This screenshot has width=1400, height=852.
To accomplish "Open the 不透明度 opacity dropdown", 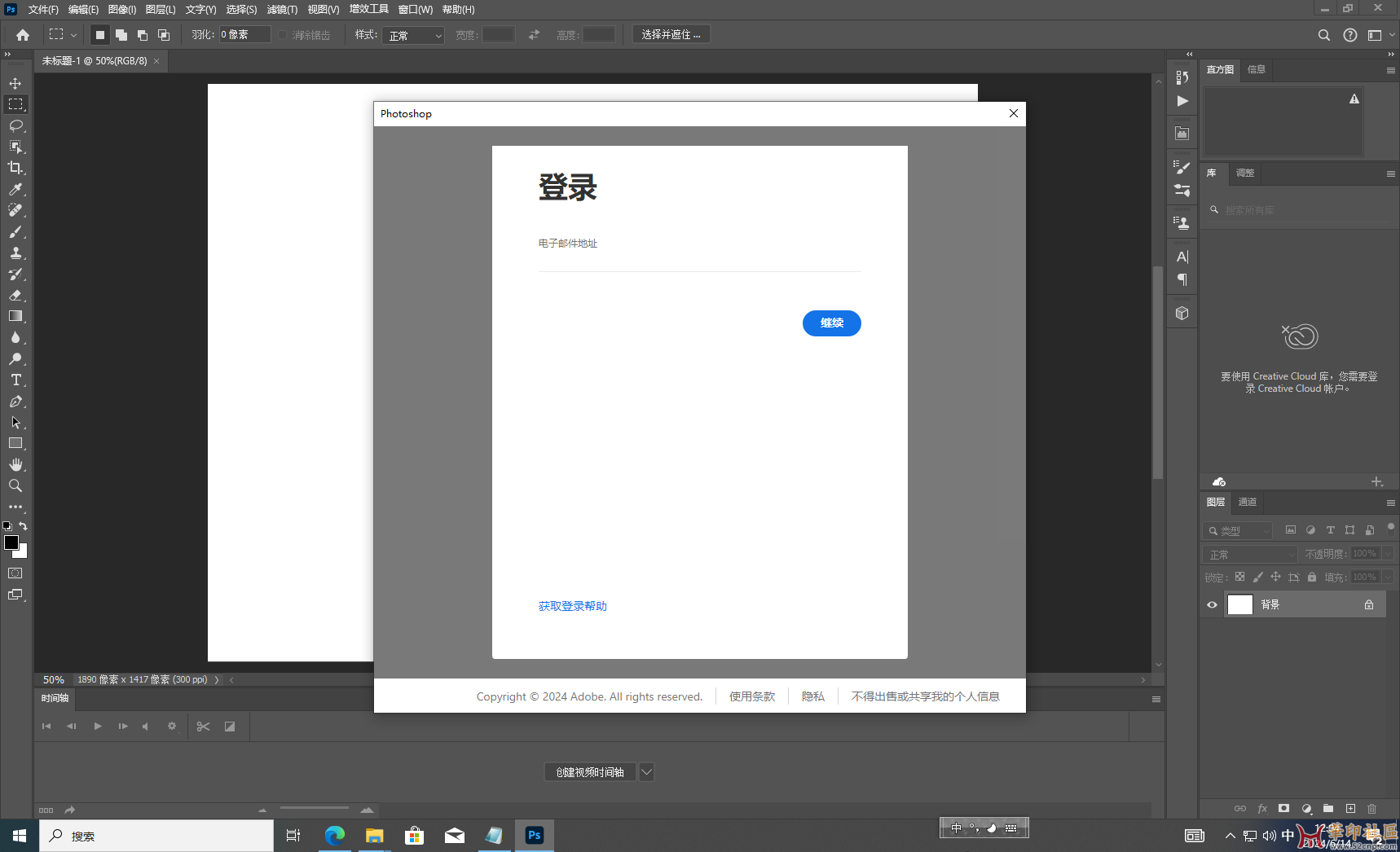I will pyautogui.click(x=1388, y=553).
